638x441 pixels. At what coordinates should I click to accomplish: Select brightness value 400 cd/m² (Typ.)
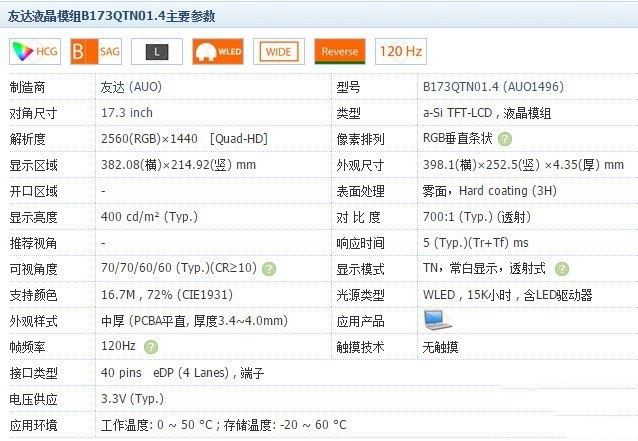pyautogui.click(x=149, y=216)
